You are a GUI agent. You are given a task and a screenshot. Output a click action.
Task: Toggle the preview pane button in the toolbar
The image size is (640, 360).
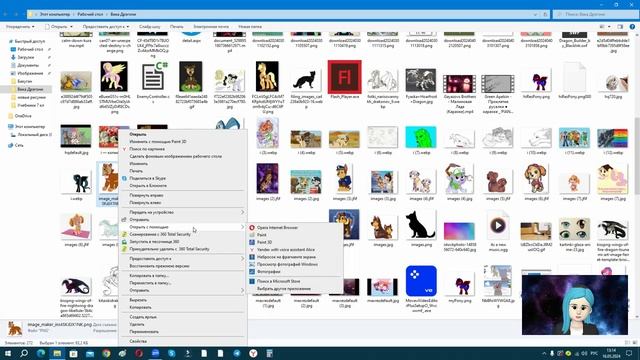620,27
